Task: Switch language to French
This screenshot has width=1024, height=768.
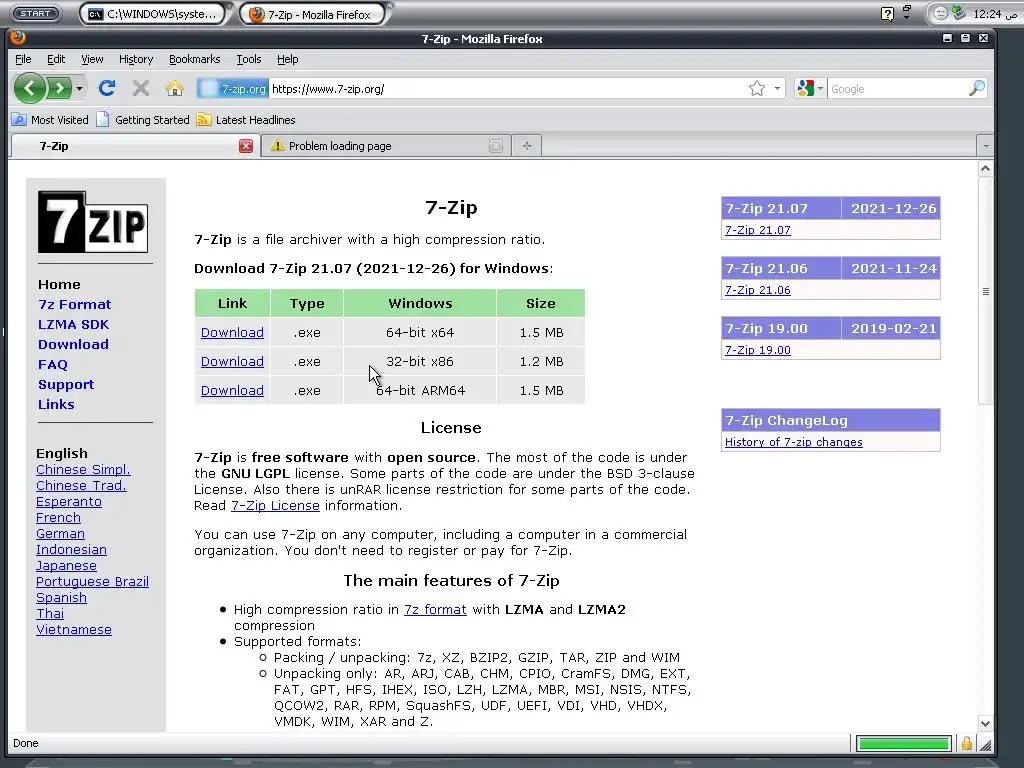Action: [58, 517]
